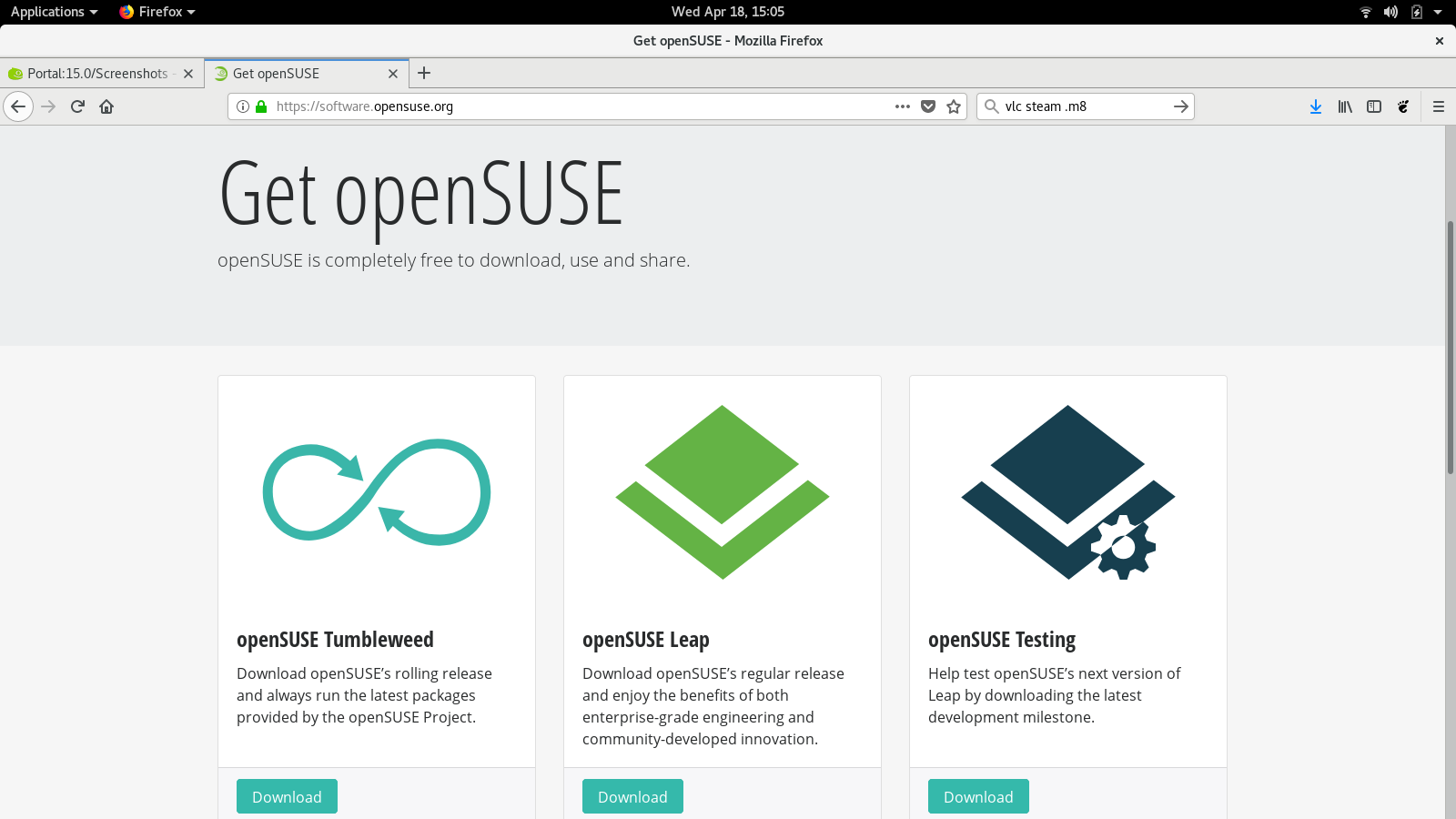Image resolution: width=1456 pixels, height=819 pixels.
Task: Open the Applications menu
Action: 47,12
